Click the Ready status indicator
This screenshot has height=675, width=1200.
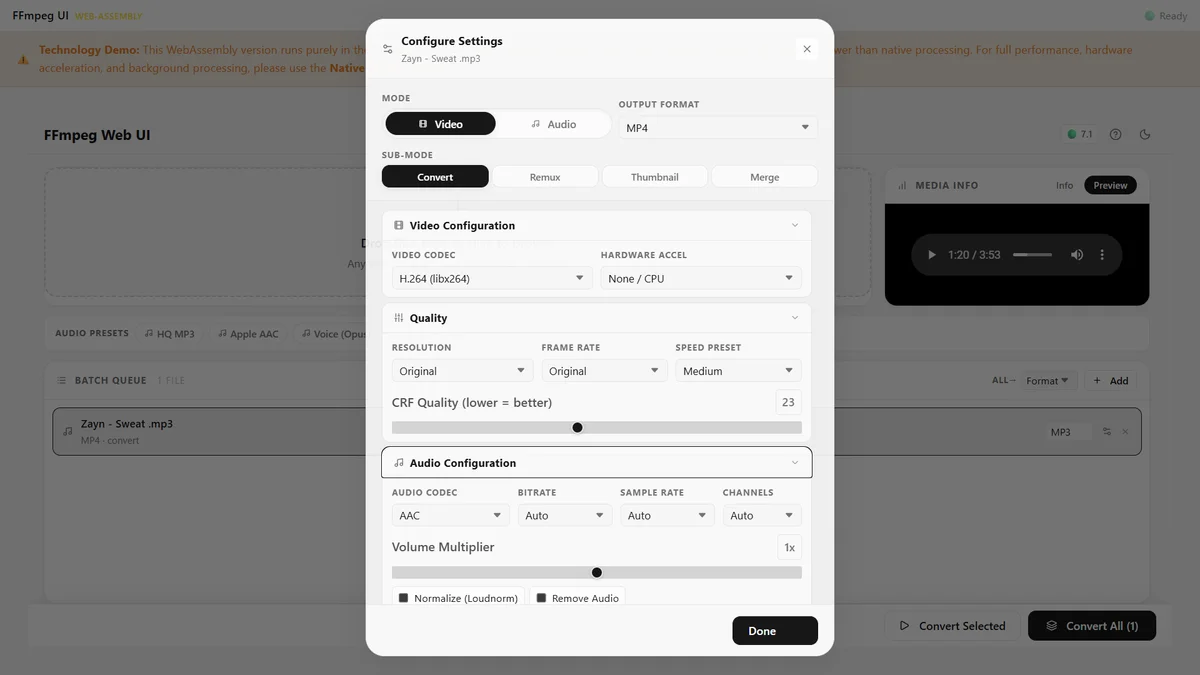pyautogui.click(x=1166, y=16)
